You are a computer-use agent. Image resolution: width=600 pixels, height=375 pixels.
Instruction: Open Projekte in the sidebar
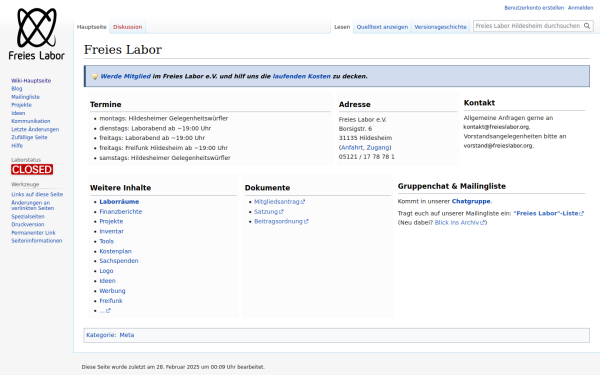[x=21, y=105]
